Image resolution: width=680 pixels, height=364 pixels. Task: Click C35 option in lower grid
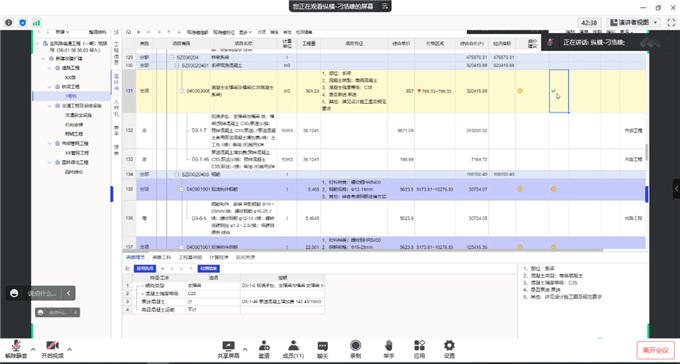pyautogui.click(x=213, y=293)
